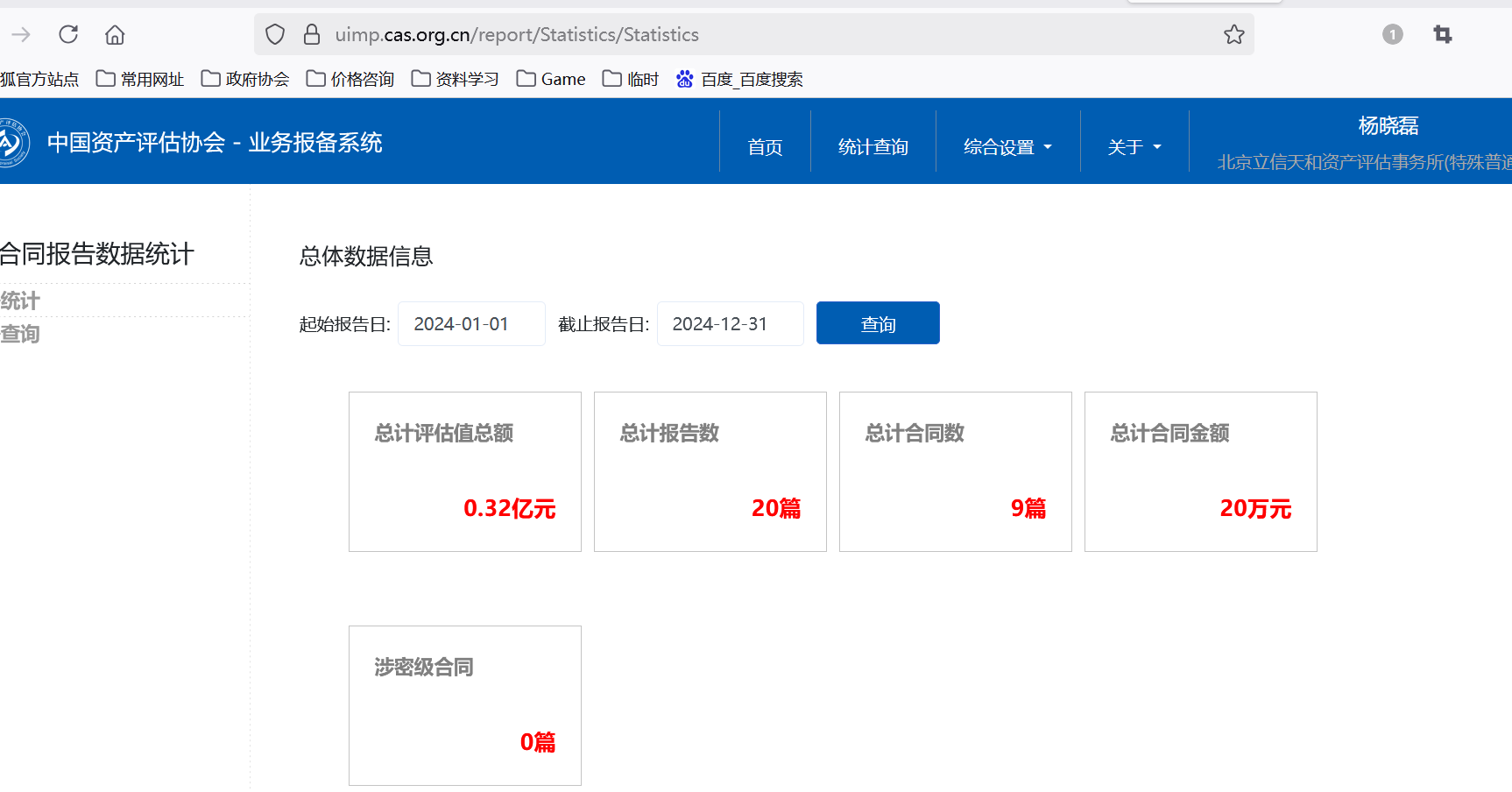This screenshot has width=1512, height=792.
Task: Click the browser home icon
Action: [115, 35]
